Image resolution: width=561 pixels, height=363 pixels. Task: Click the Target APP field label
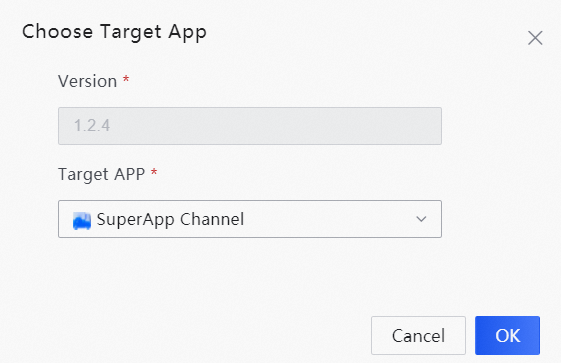click(102, 175)
